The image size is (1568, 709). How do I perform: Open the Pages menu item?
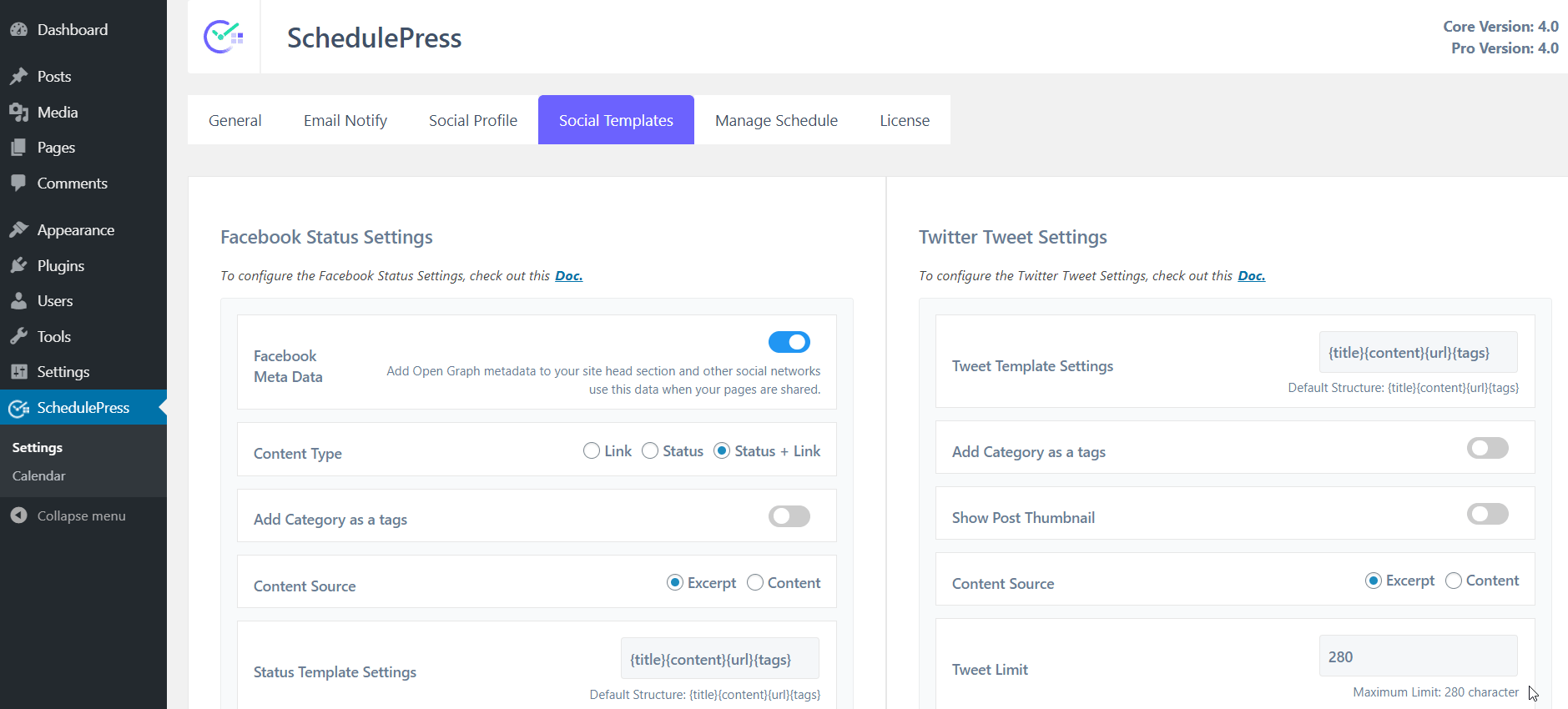(x=83, y=148)
